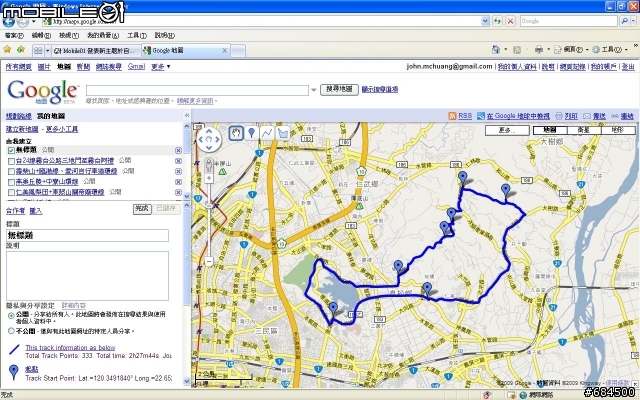Click the chain link icon
The width and height of the screenshot is (640, 400).
click(615, 116)
